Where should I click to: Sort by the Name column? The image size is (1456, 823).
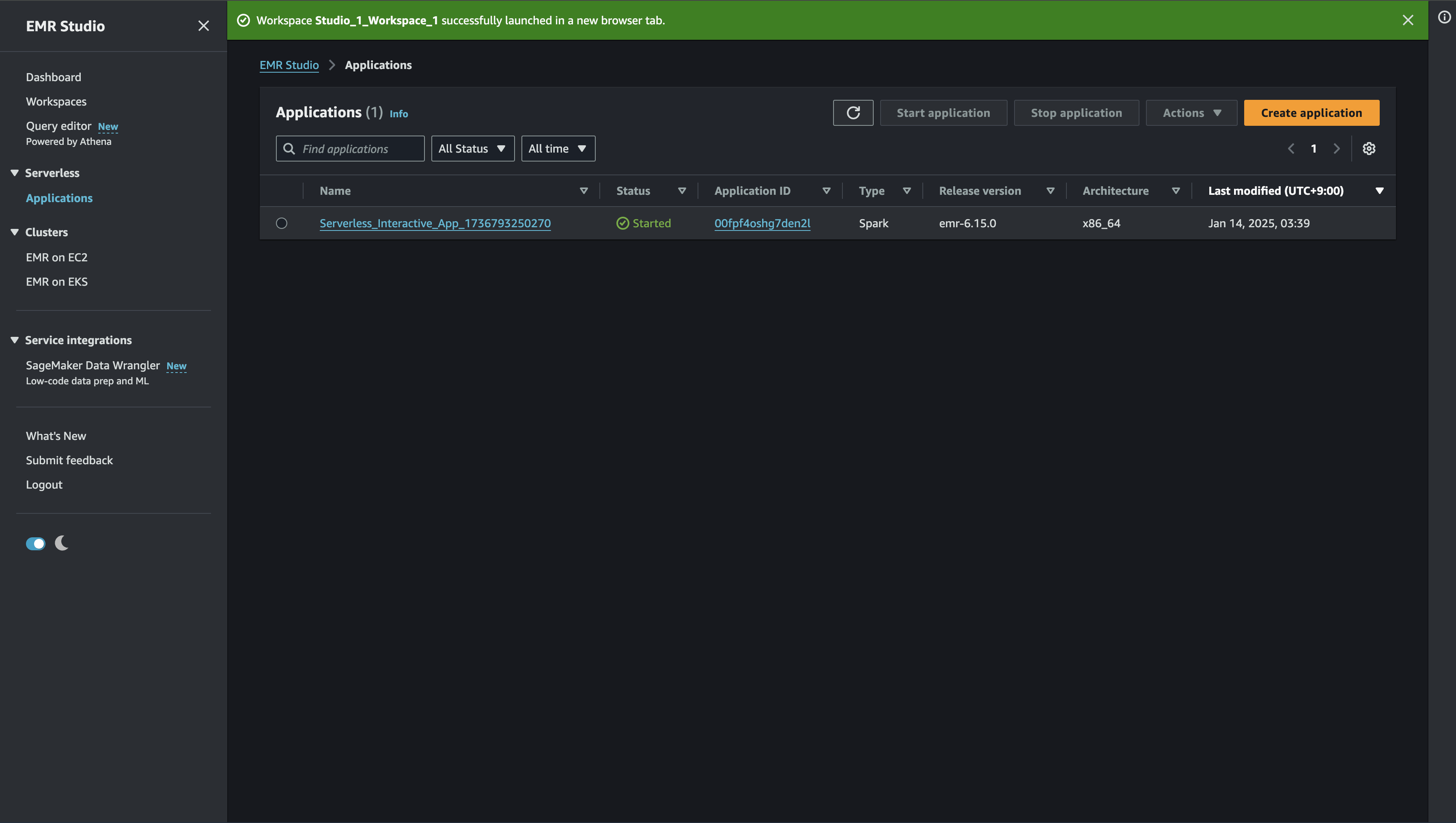[584, 191]
